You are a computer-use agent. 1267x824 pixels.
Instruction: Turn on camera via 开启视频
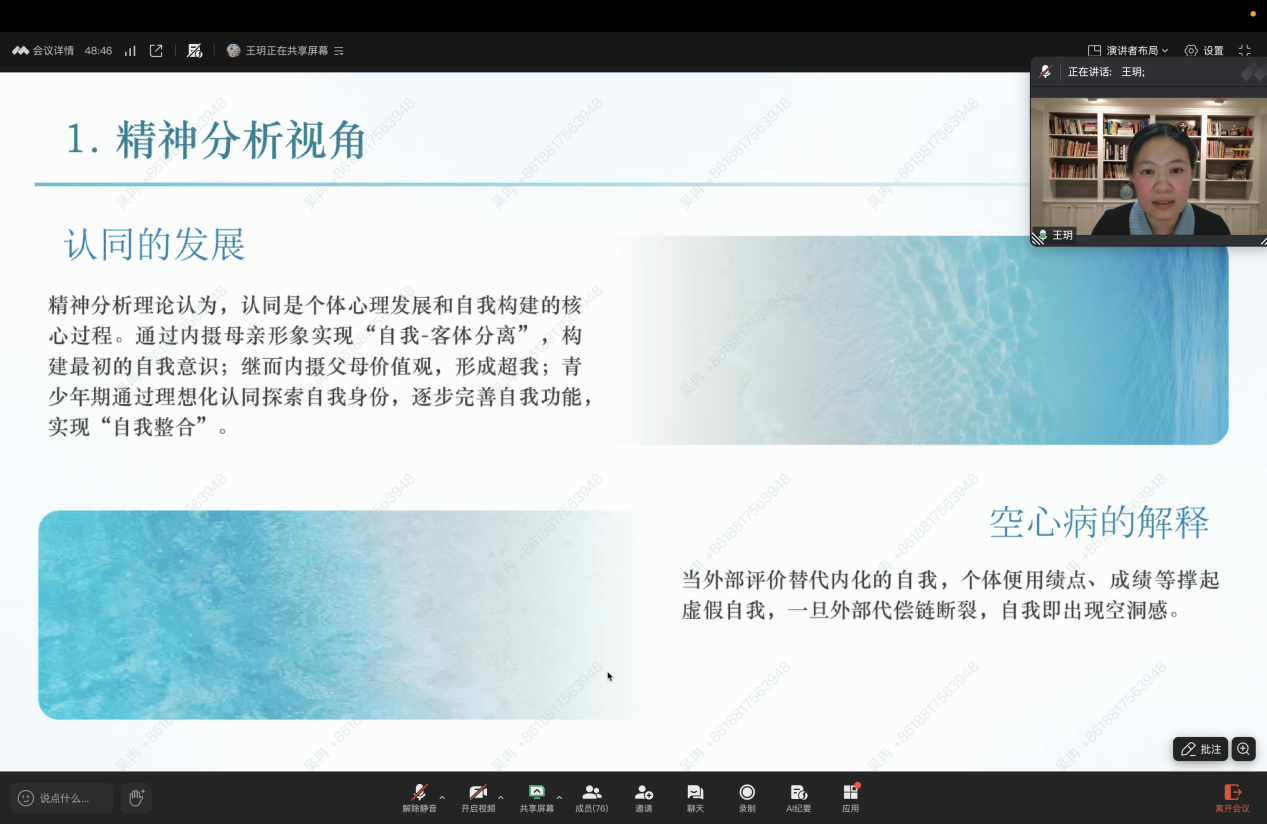coord(478,797)
